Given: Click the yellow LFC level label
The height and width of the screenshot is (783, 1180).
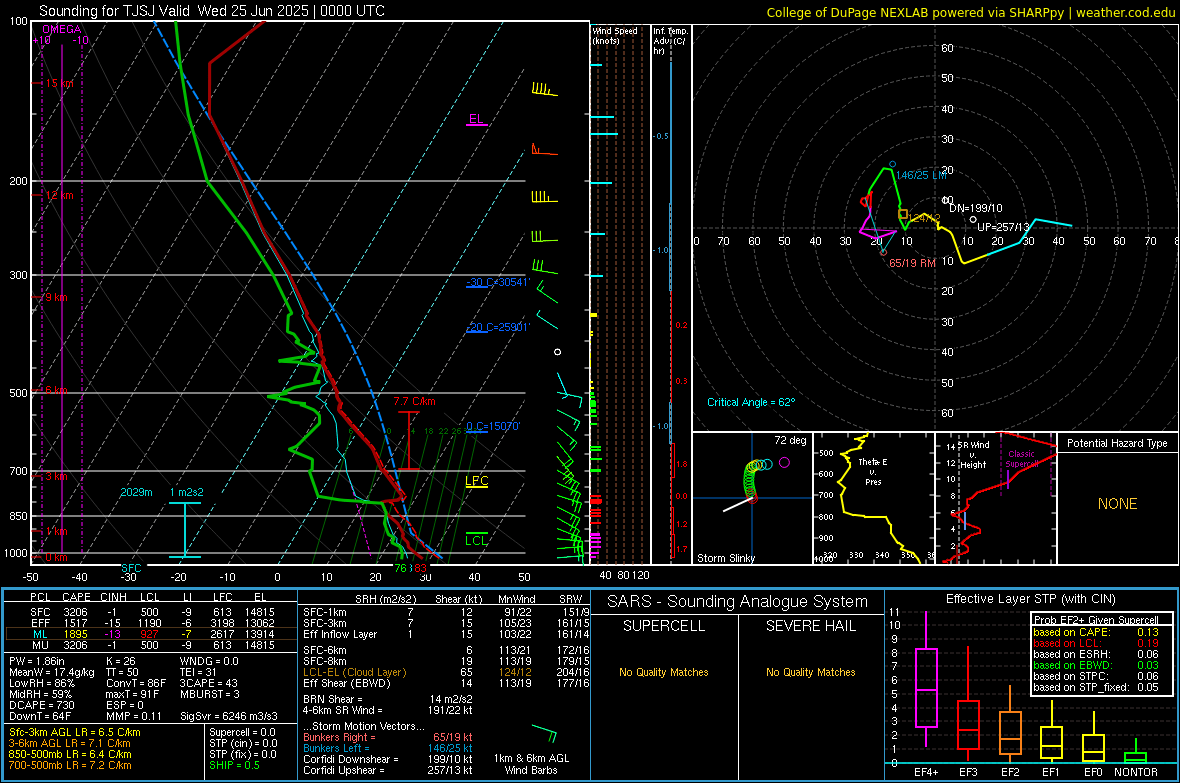Looking at the screenshot, I should click(x=476, y=481).
